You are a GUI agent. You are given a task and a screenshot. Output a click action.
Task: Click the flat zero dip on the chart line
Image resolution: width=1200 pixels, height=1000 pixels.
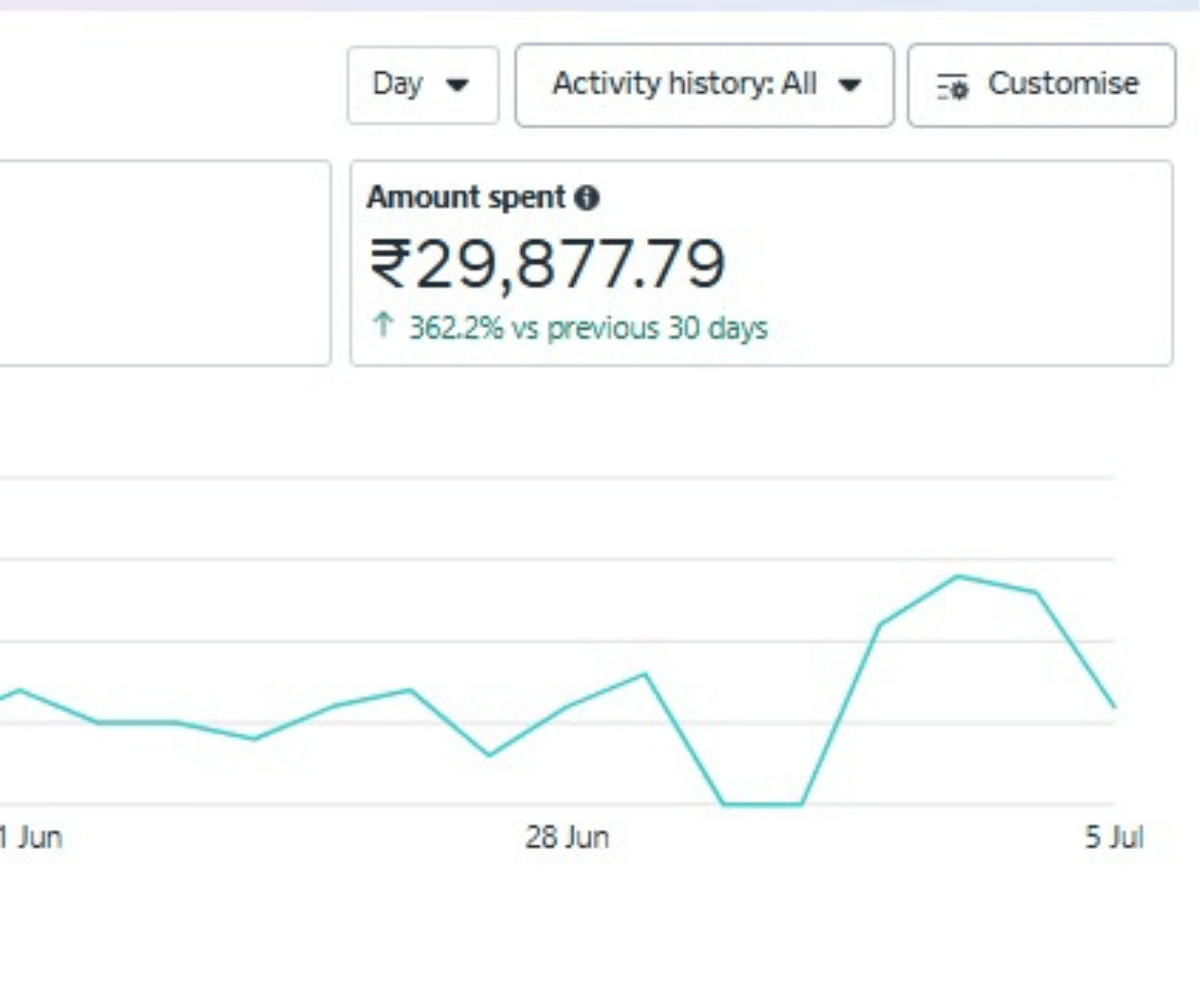(x=762, y=803)
